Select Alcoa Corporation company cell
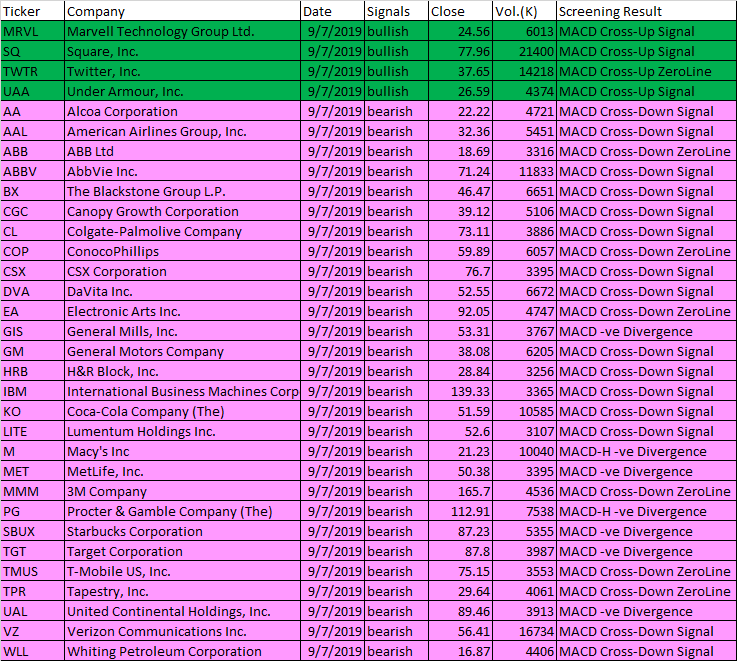Image resolution: width=737 pixels, height=661 pixels. pos(182,111)
